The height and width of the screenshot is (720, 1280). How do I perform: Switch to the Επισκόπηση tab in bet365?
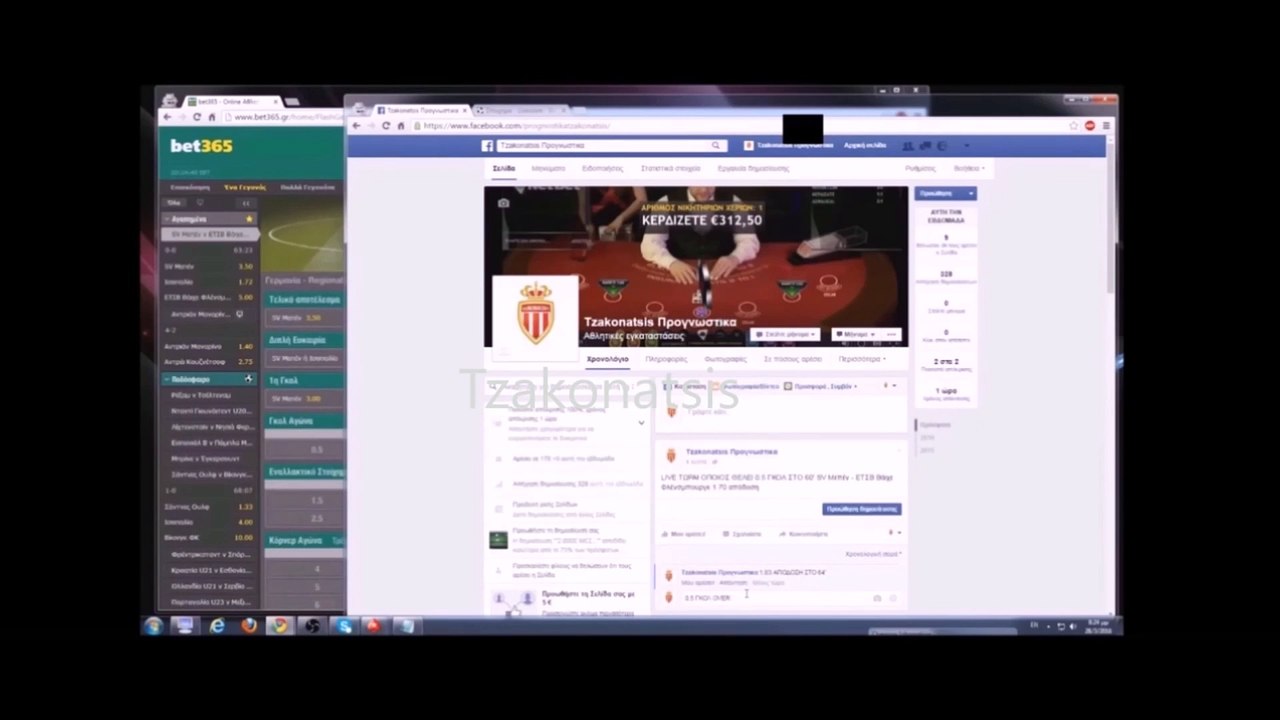coord(190,187)
